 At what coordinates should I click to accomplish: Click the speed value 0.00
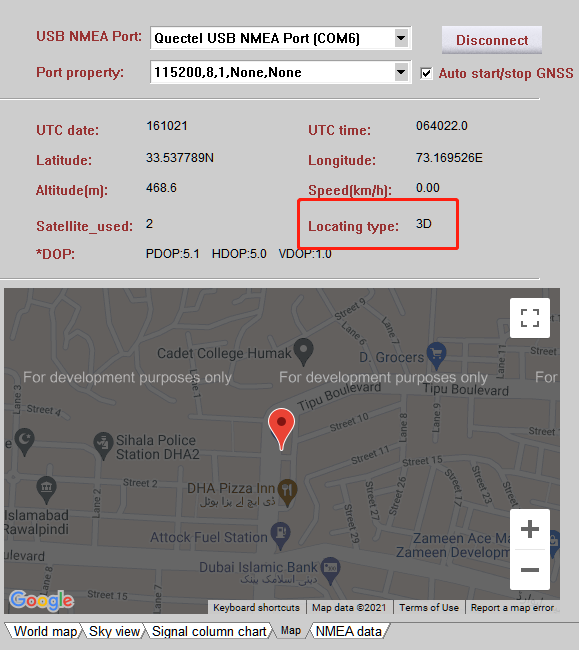click(x=428, y=188)
